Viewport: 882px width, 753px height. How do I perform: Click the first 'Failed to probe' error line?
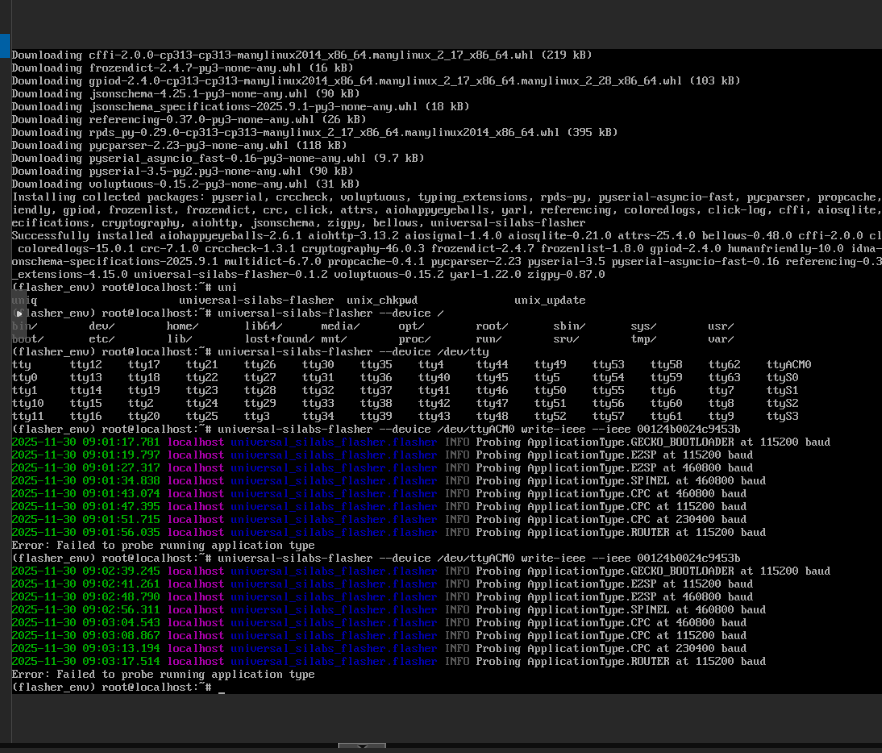click(x=163, y=545)
